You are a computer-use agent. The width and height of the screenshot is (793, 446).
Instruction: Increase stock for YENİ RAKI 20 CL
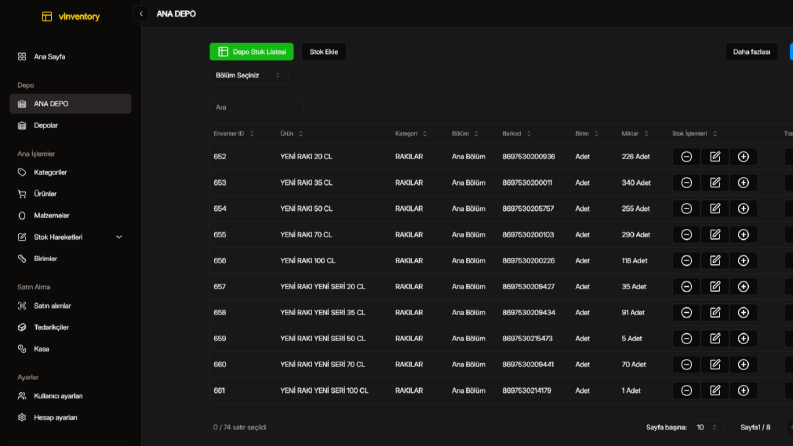(x=743, y=157)
